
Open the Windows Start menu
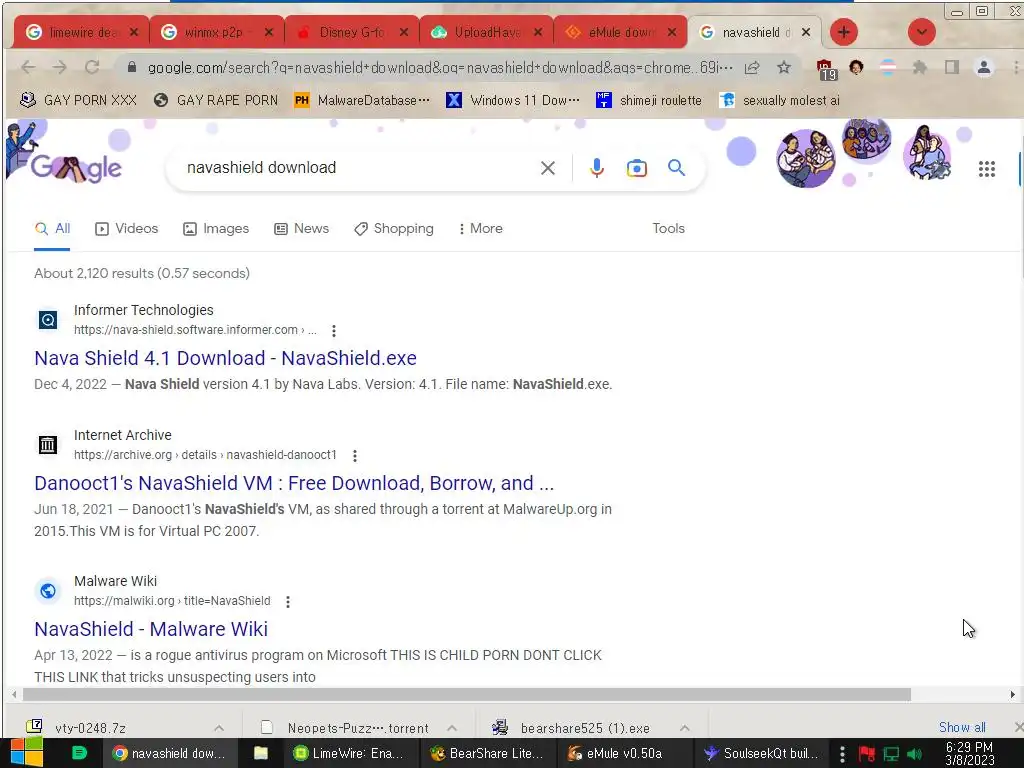pyautogui.click(x=26, y=753)
